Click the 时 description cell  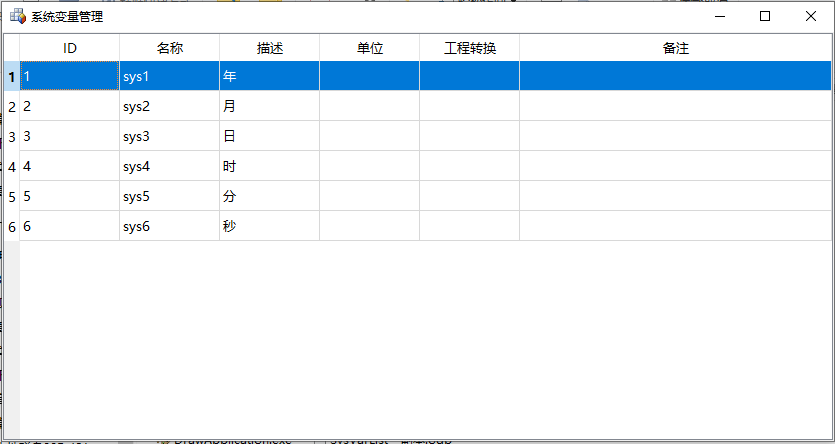point(270,166)
